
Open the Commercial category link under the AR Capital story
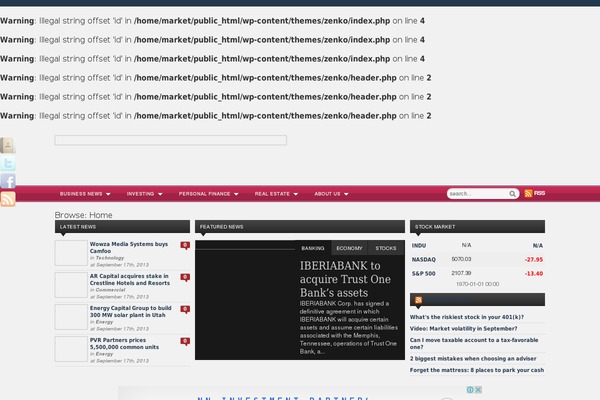[111, 290]
